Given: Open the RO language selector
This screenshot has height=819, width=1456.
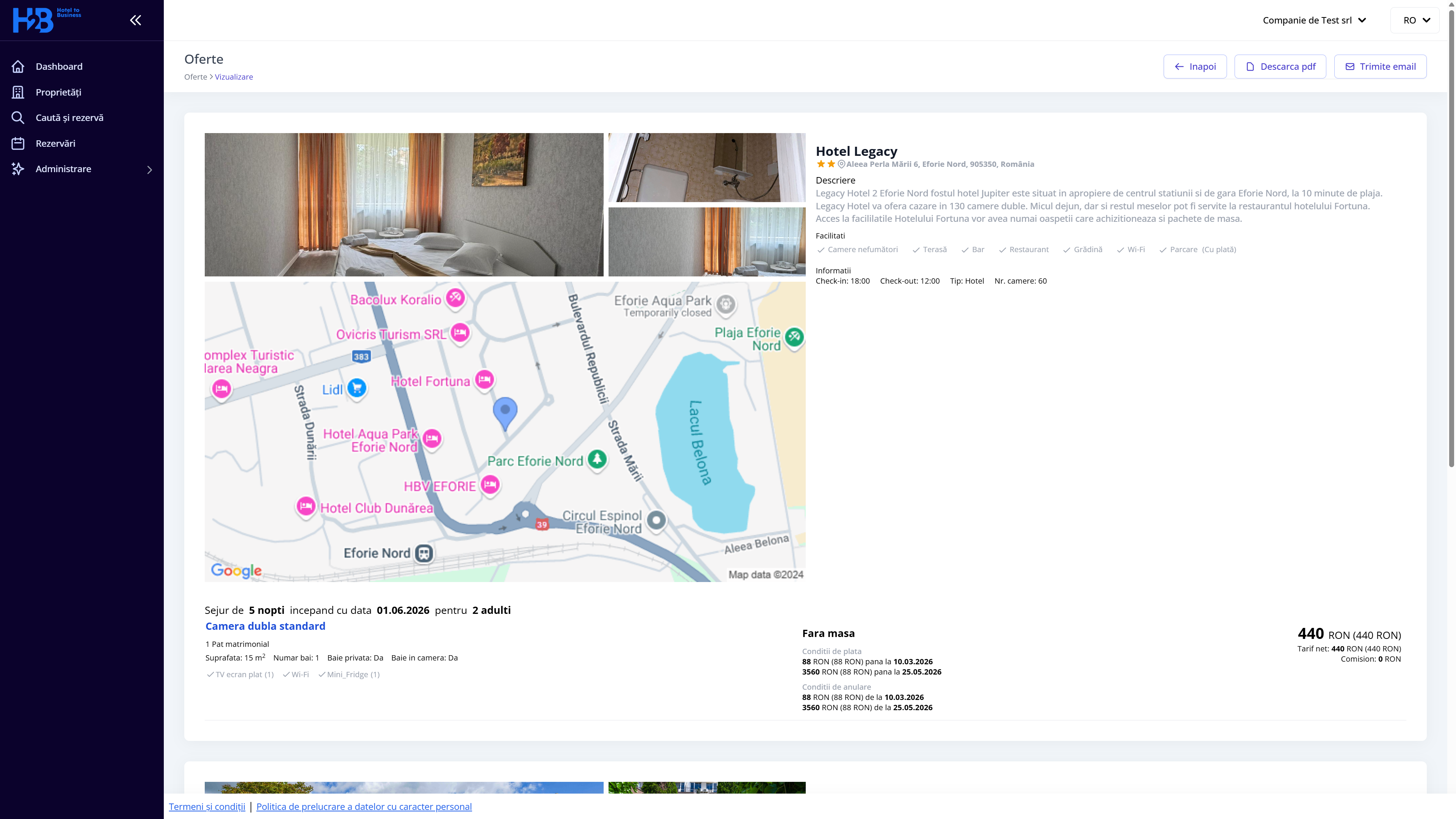Looking at the screenshot, I should [x=1416, y=20].
